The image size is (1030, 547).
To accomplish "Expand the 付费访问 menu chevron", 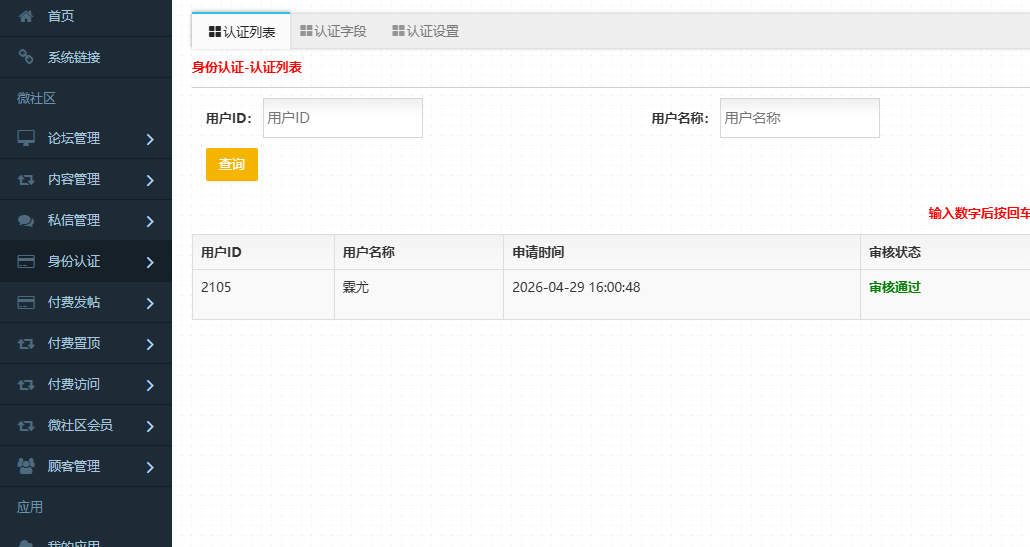I will pyautogui.click(x=150, y=385).
